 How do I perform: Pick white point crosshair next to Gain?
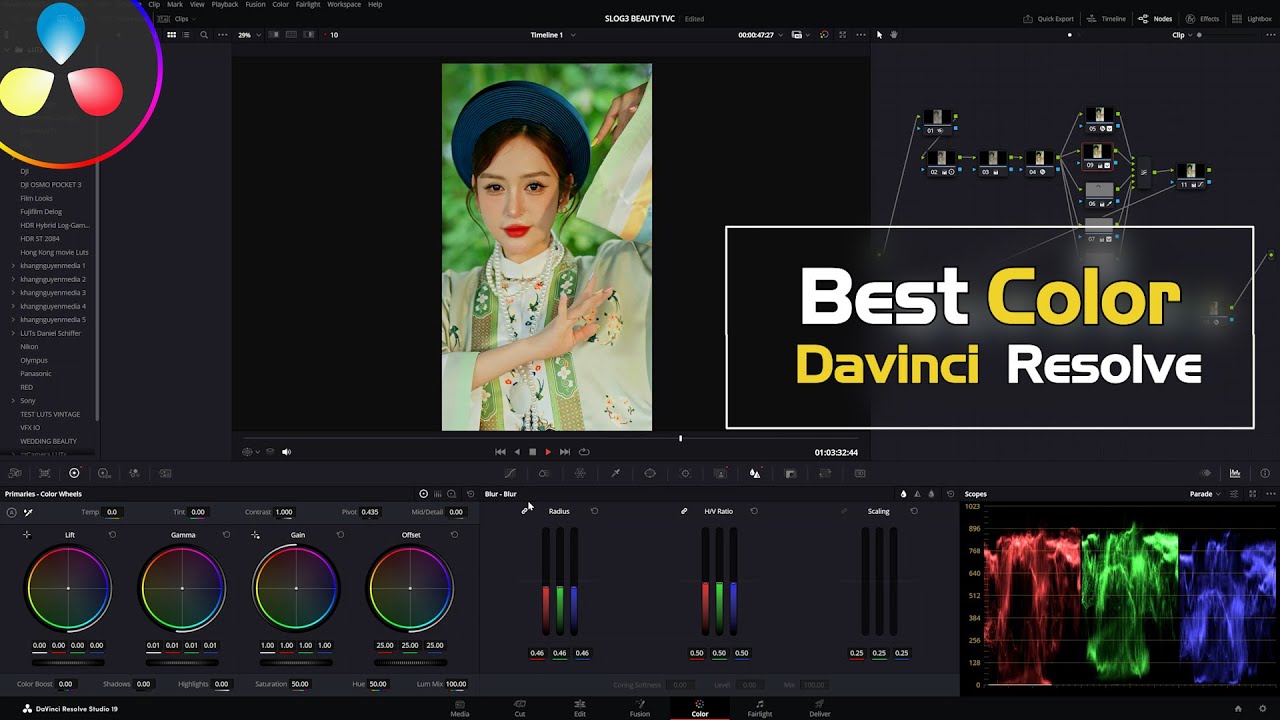tap(256, 535)
